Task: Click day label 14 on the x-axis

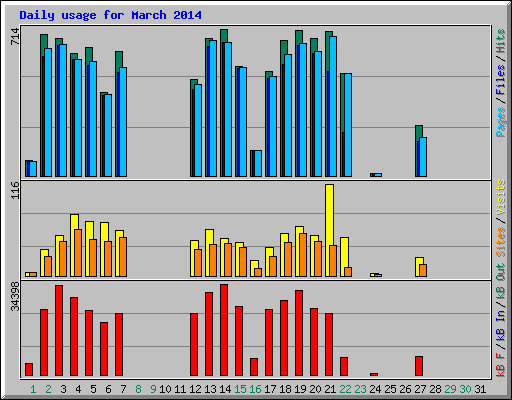Action: tap(225, 389)
